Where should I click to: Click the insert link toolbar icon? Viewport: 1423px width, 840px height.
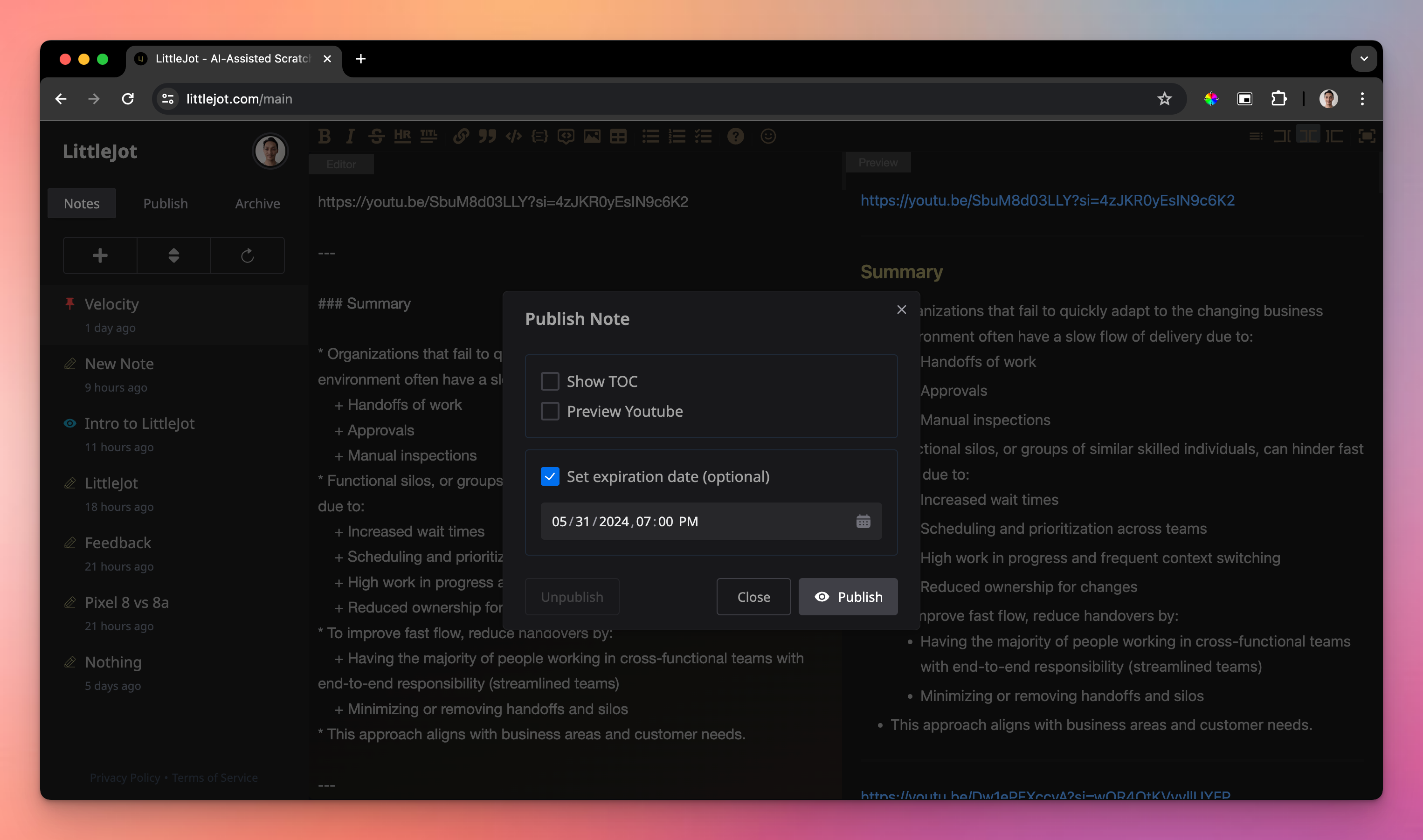(461, 137)
